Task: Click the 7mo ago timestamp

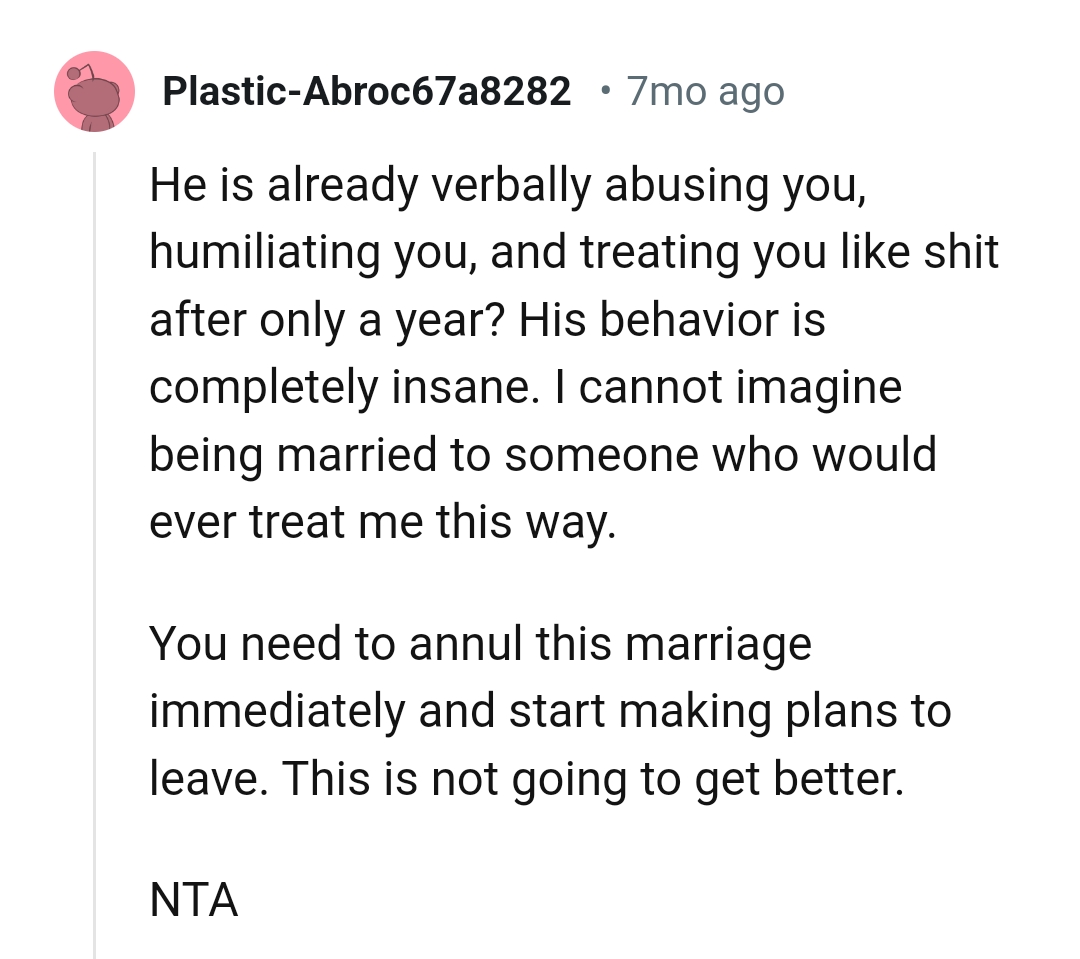Action: pyautogui.click(x=705, y=91)
